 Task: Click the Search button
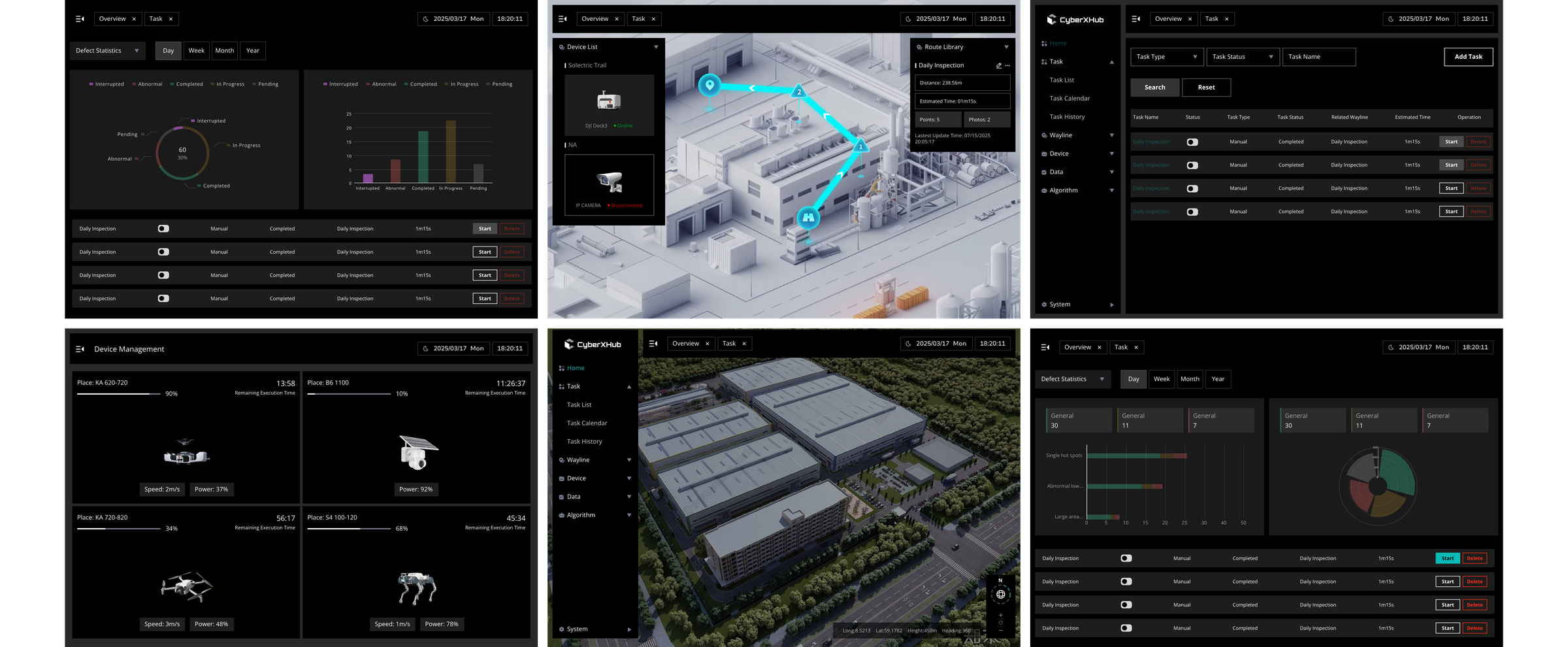click(x=1154, y=88)
